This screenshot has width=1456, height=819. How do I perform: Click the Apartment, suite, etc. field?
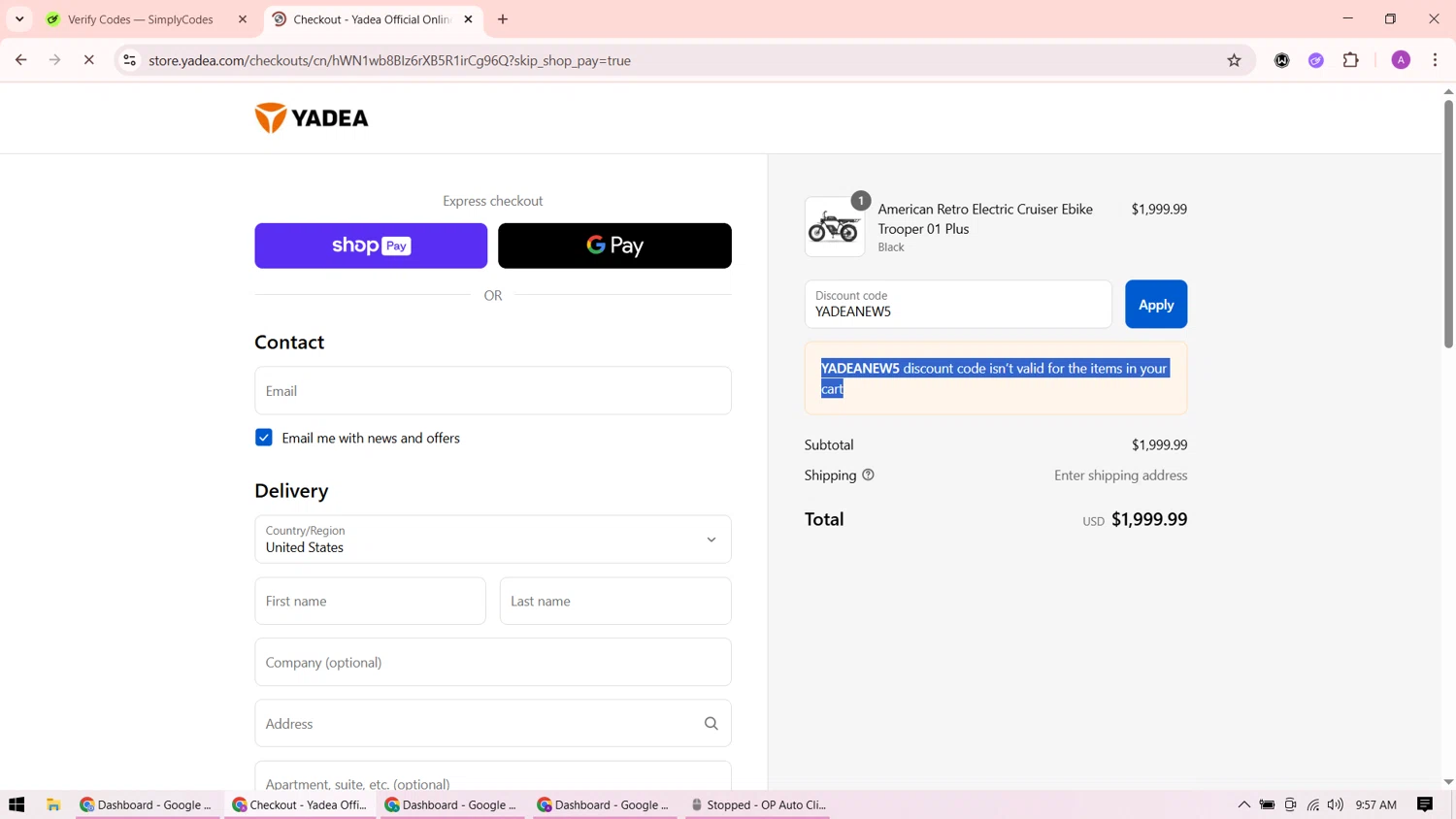click(493, 776)
